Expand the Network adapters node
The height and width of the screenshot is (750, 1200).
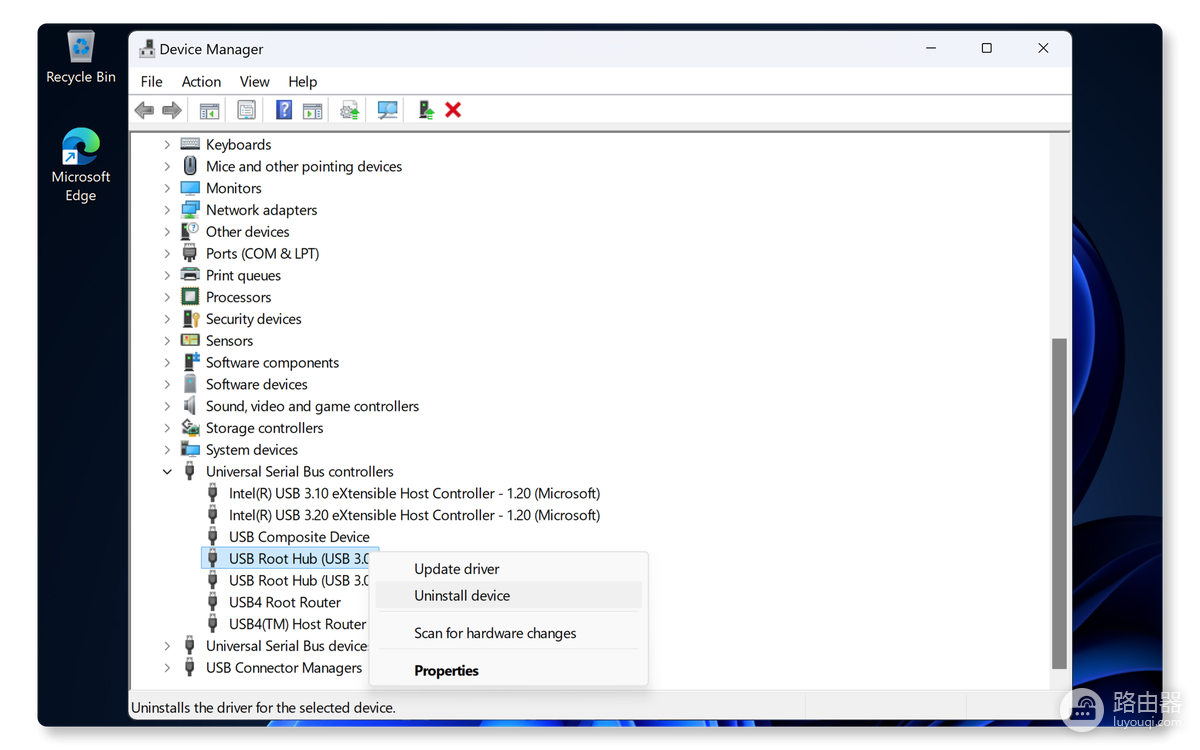pyautogui.click(x=167, y=210)
